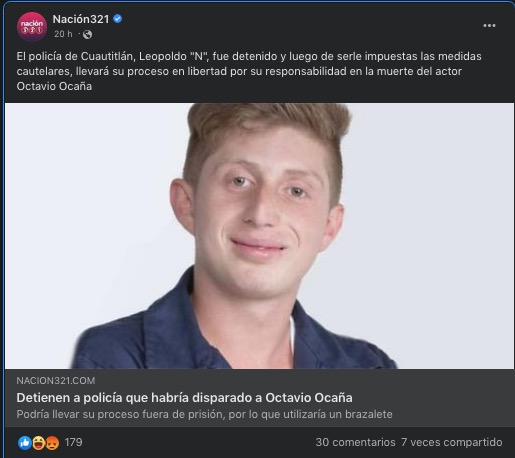Open the three-dot post options menu
The image size is (515, 458).
pos(489,26)
